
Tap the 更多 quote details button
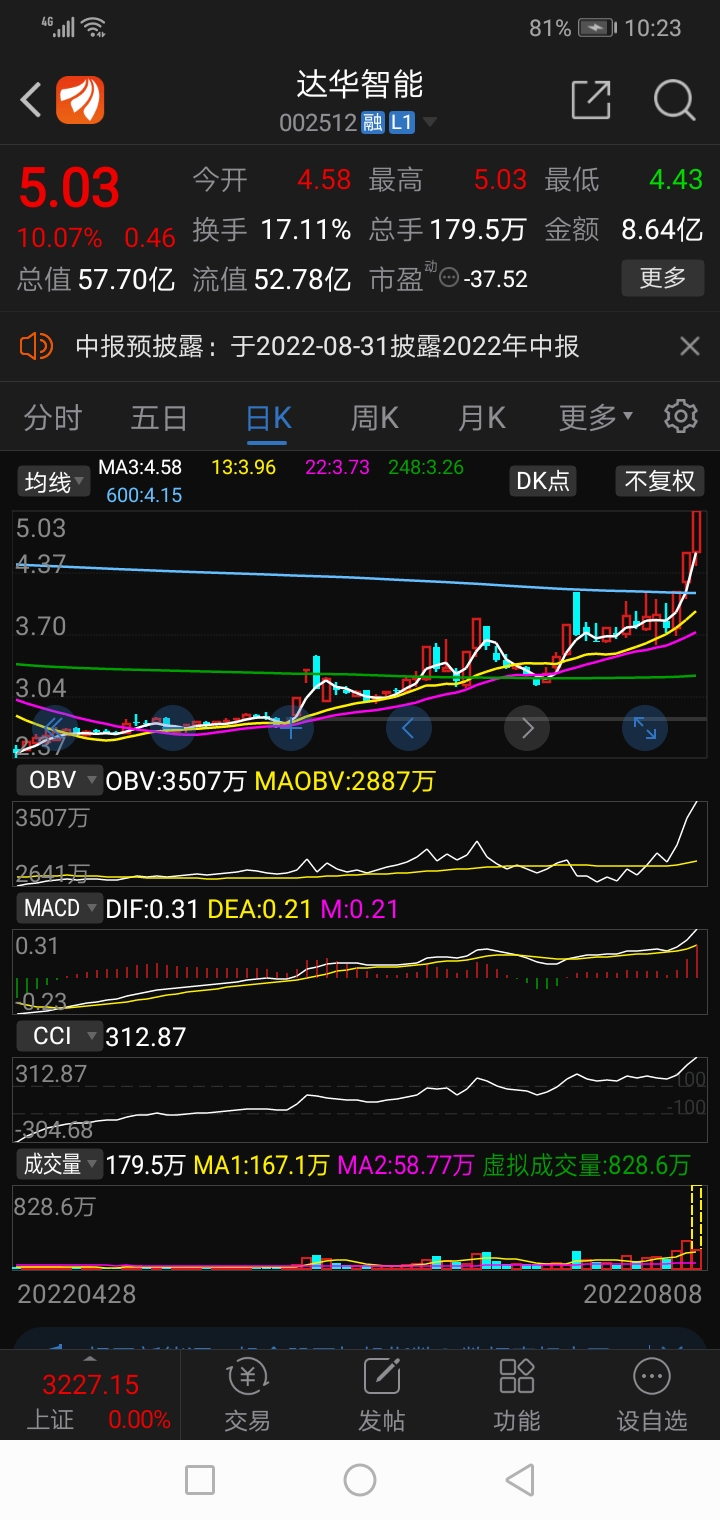point(662,278)
